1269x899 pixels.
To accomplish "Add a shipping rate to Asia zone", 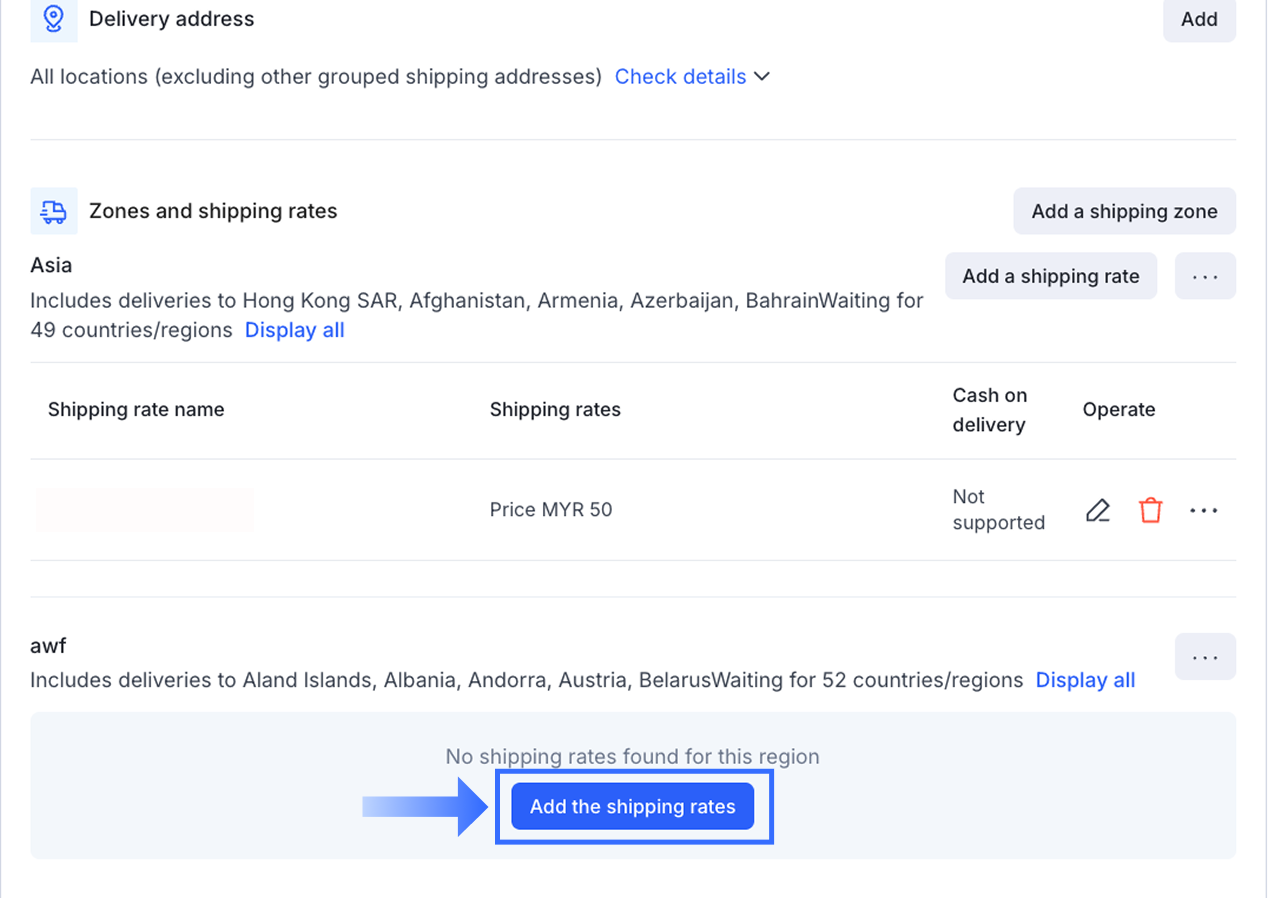I will pos(1050,276).
